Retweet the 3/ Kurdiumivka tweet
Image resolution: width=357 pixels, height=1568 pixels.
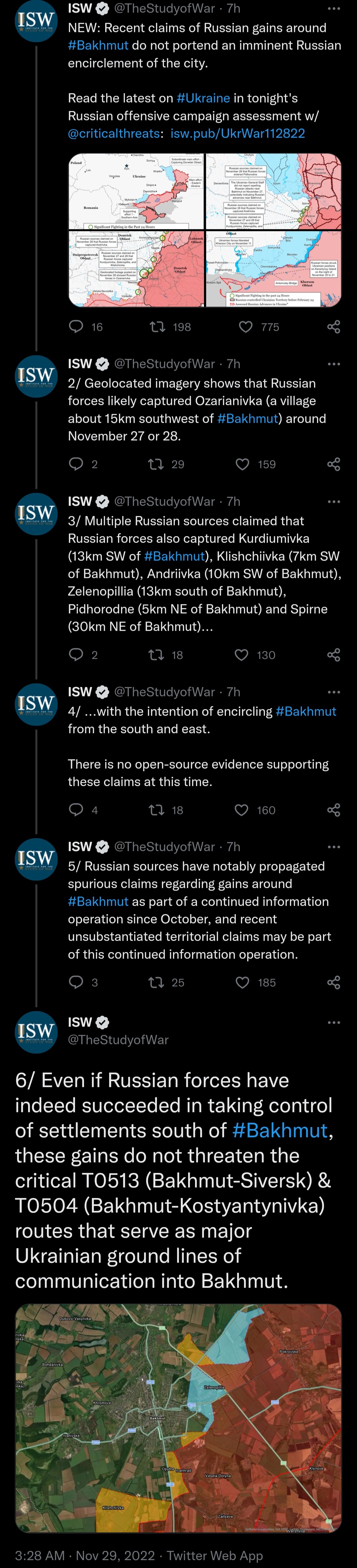[156, 655]
